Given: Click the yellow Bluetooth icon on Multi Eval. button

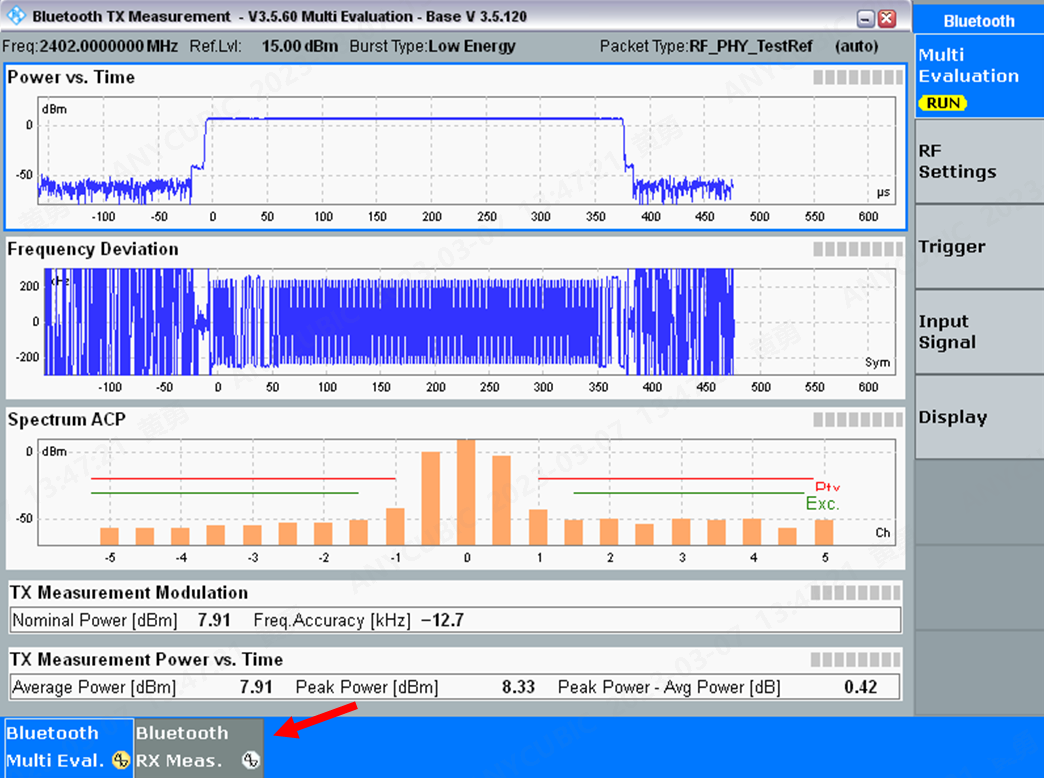Looking at the screenshot, I should pos(119,762).
